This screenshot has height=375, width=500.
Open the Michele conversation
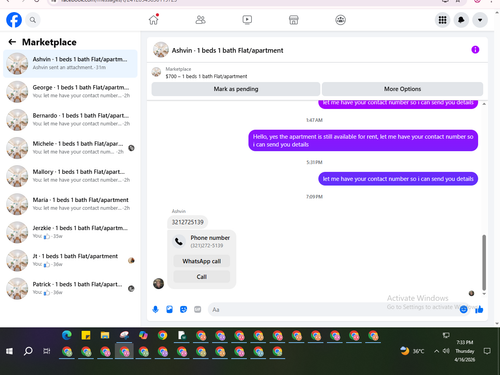pyautogui.click(x=70, y=148)
